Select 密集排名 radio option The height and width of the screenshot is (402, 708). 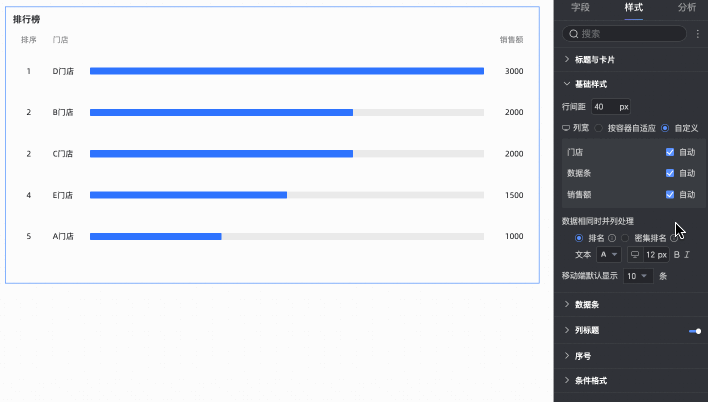click(x=625, y=238)
